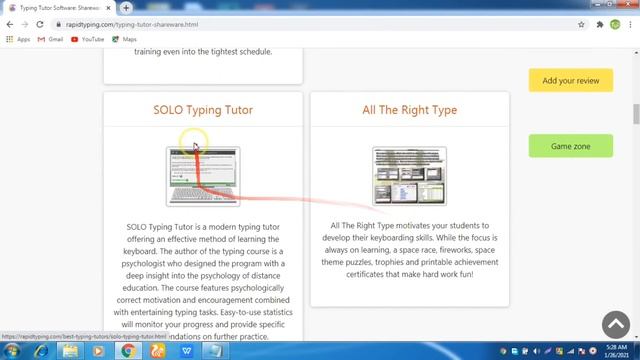Viewport: 640px width, 360px height.
Task: Bookmark this page with the star icon
Action: [x=581, y=24]
